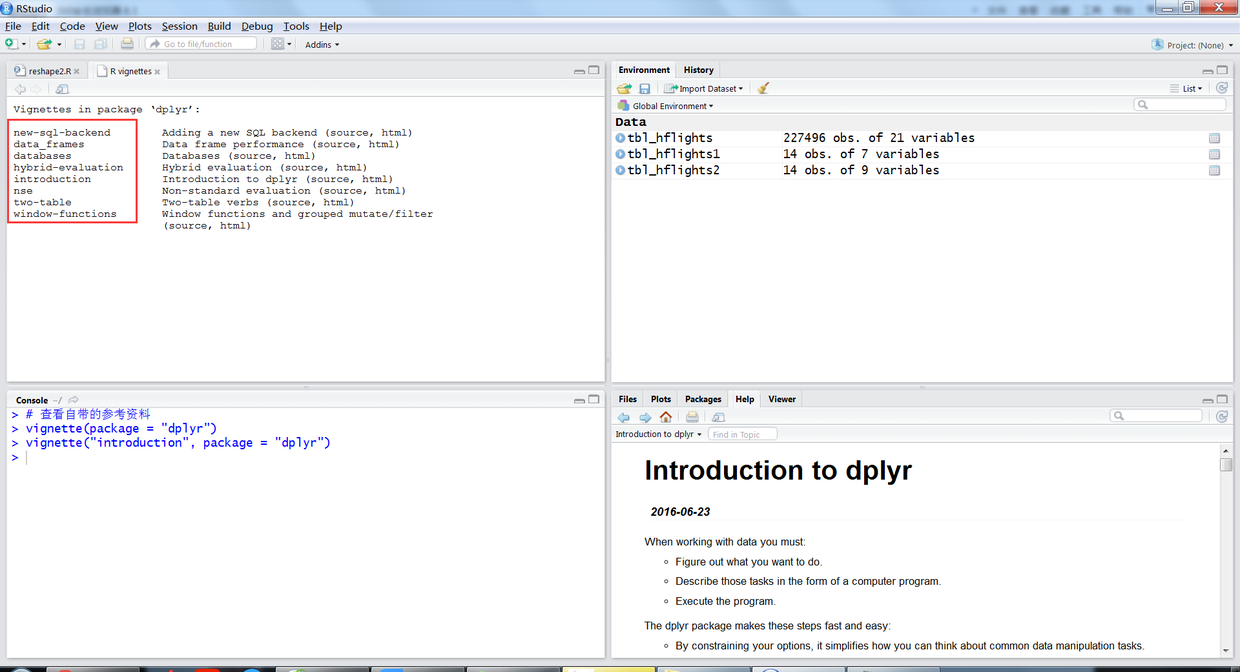This screenshot has width=1240, height=672.
Task: Click the Save All documents icon
Action: [101, 44]
